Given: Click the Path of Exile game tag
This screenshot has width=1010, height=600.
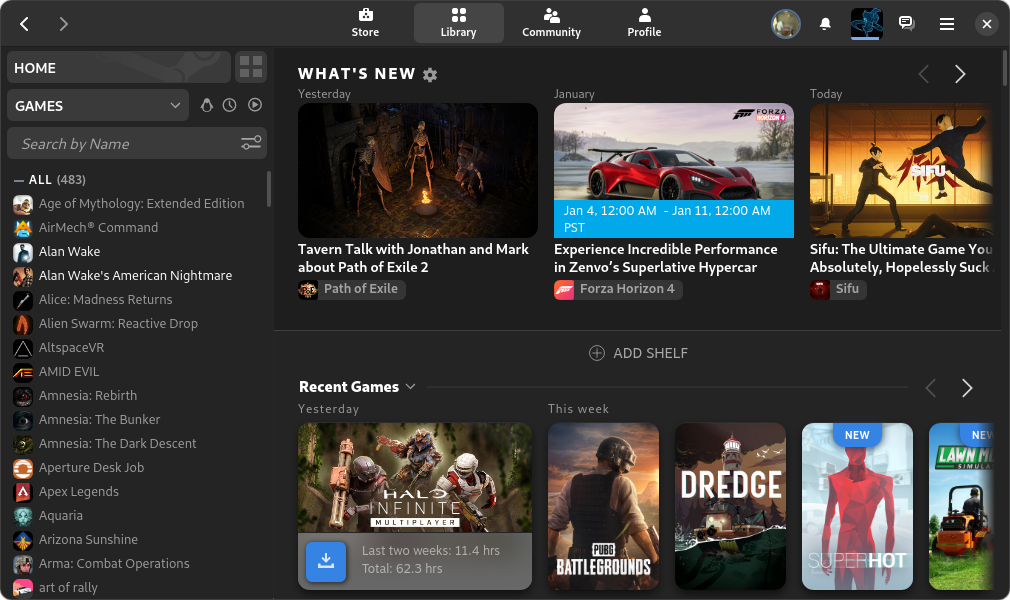Looking at the screenshot, I should 352,289.
